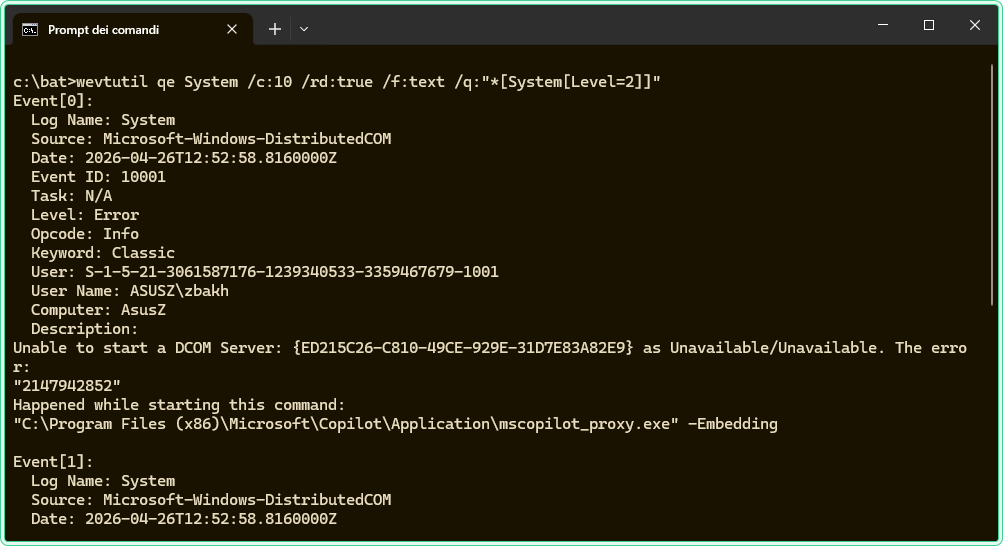Open a new tab with the plus button
1003x546 pixels.
click(275, 30)
